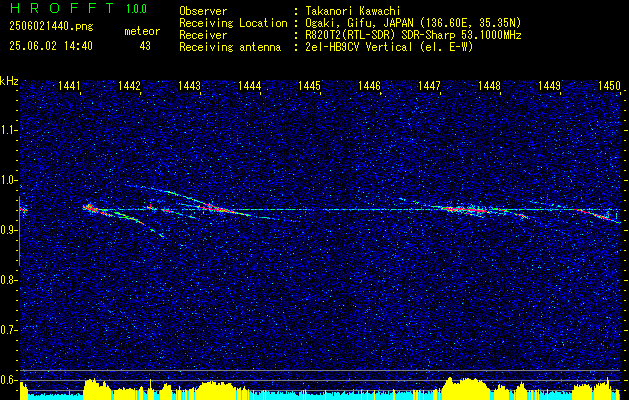The image size is (629, 400).
Task: Click the 0.9 frequency axis label
Action: (x=8, y=230)
